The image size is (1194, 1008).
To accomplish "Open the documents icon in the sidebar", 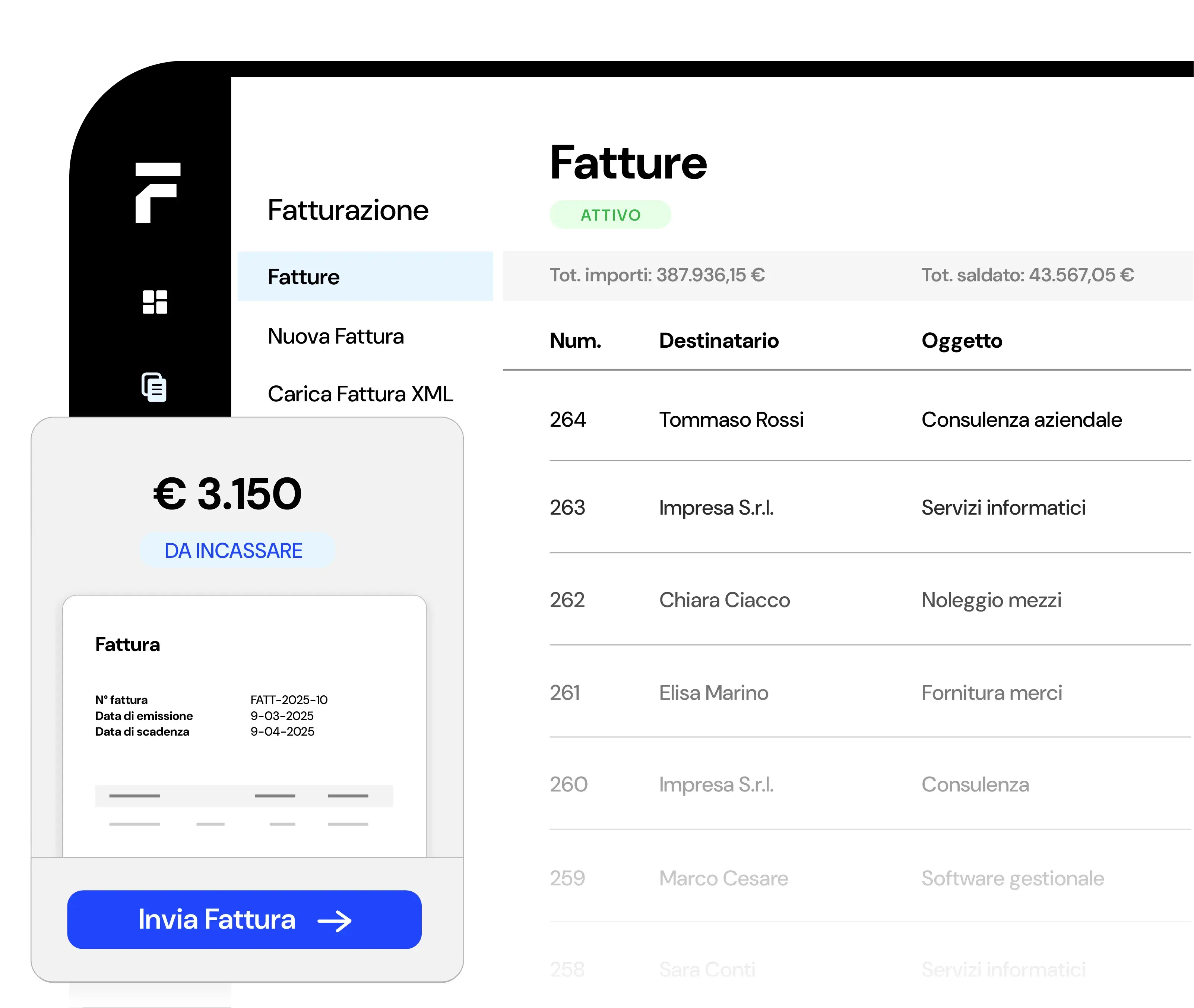I will pos(154,387).
